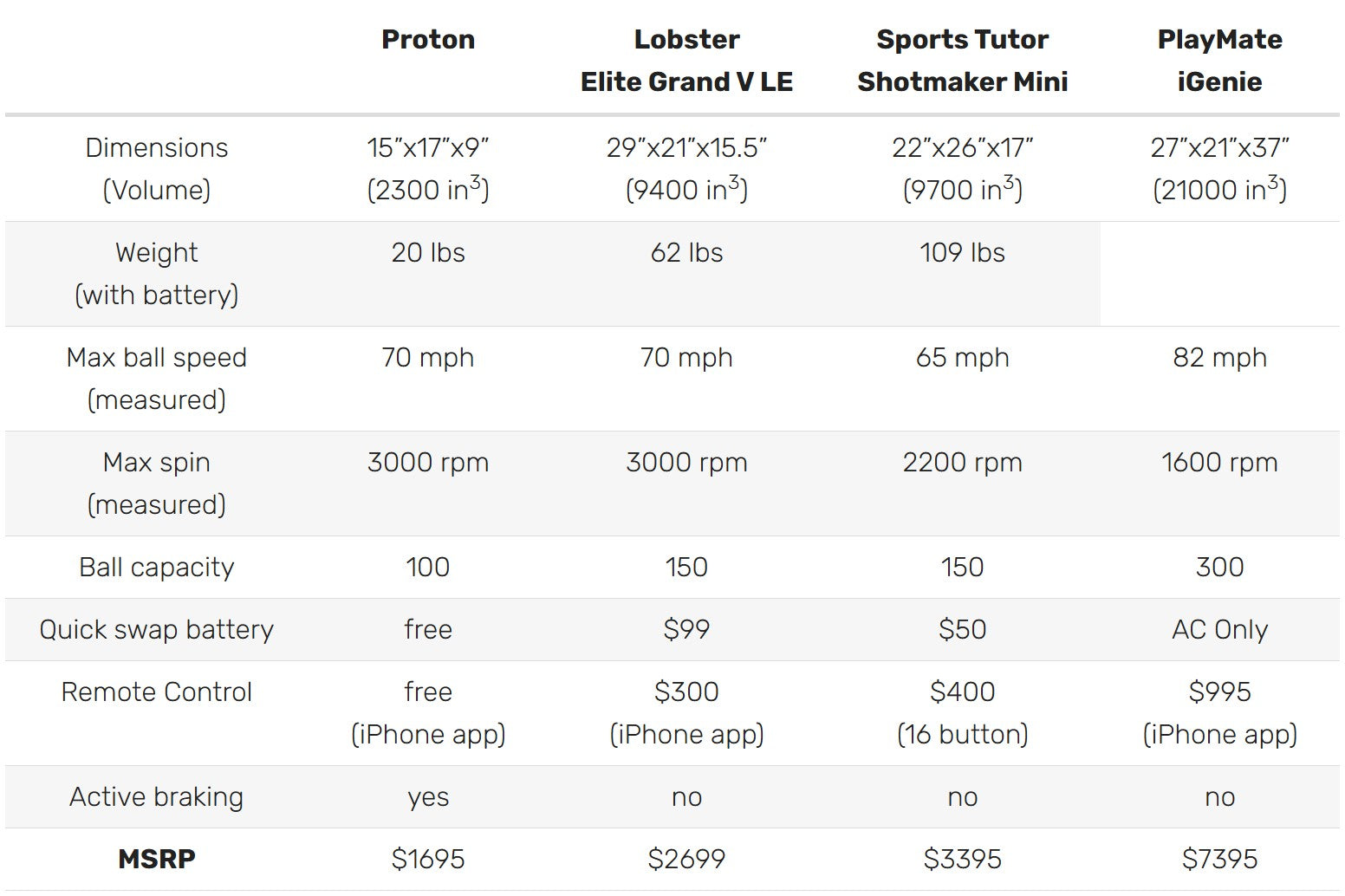Select the Lobster Elite Grand V LE header
The width and height of the screenshot is (1345, 896).
coord(686,61)
